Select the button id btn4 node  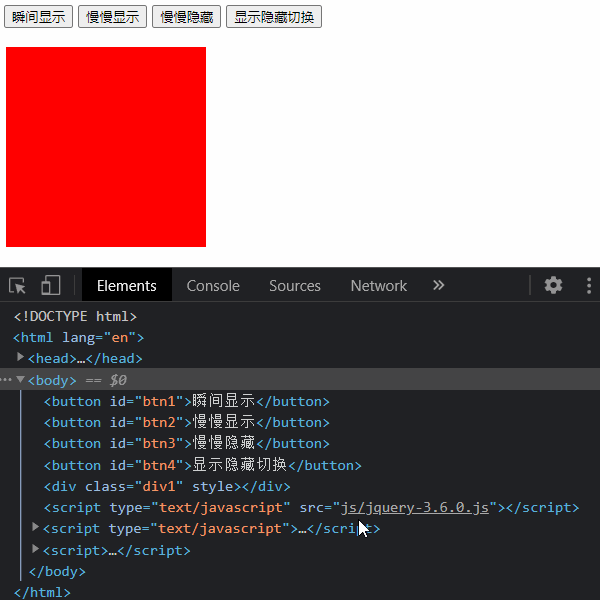pyautogui.click(x=202, y=465)
